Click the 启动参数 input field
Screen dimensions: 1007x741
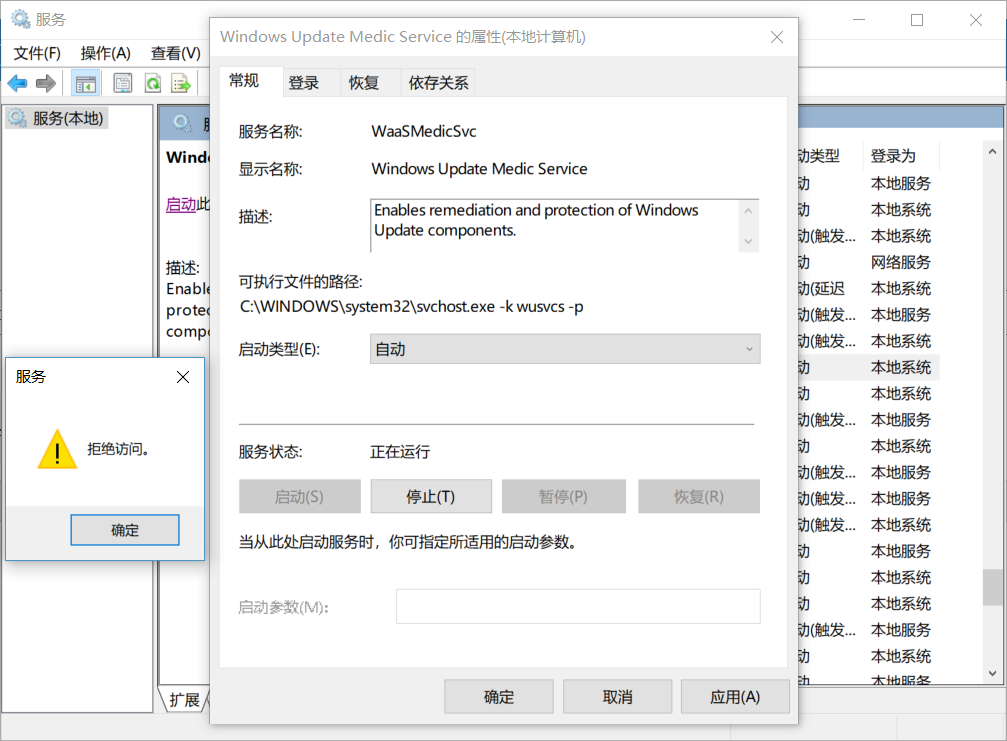pyautogui.click(x=578, y=607)
